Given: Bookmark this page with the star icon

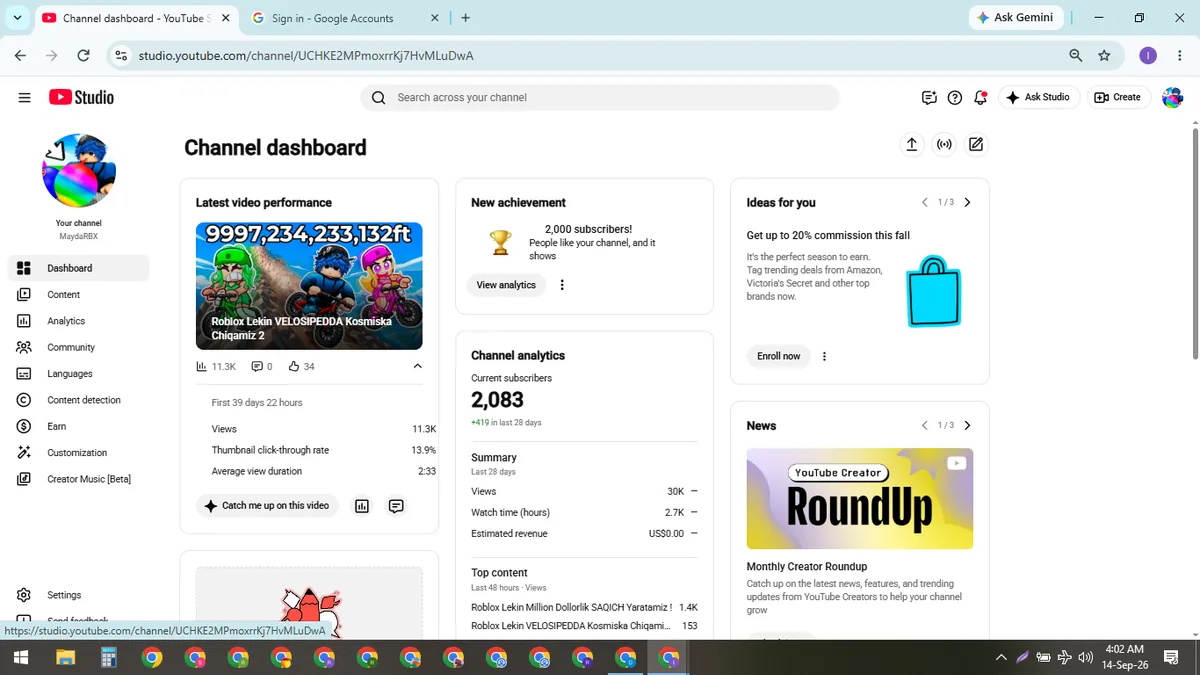Looking at the screenshot, I should tap(1104, 56).
